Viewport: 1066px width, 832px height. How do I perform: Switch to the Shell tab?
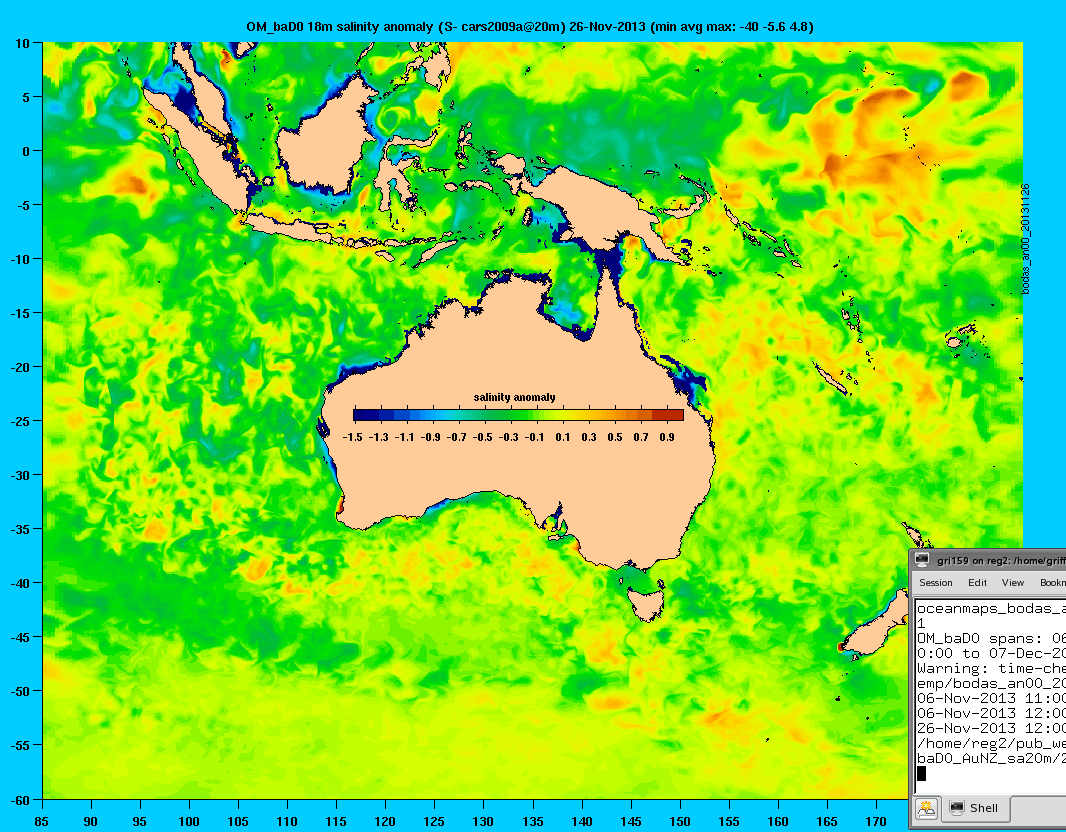coord(975,808)
